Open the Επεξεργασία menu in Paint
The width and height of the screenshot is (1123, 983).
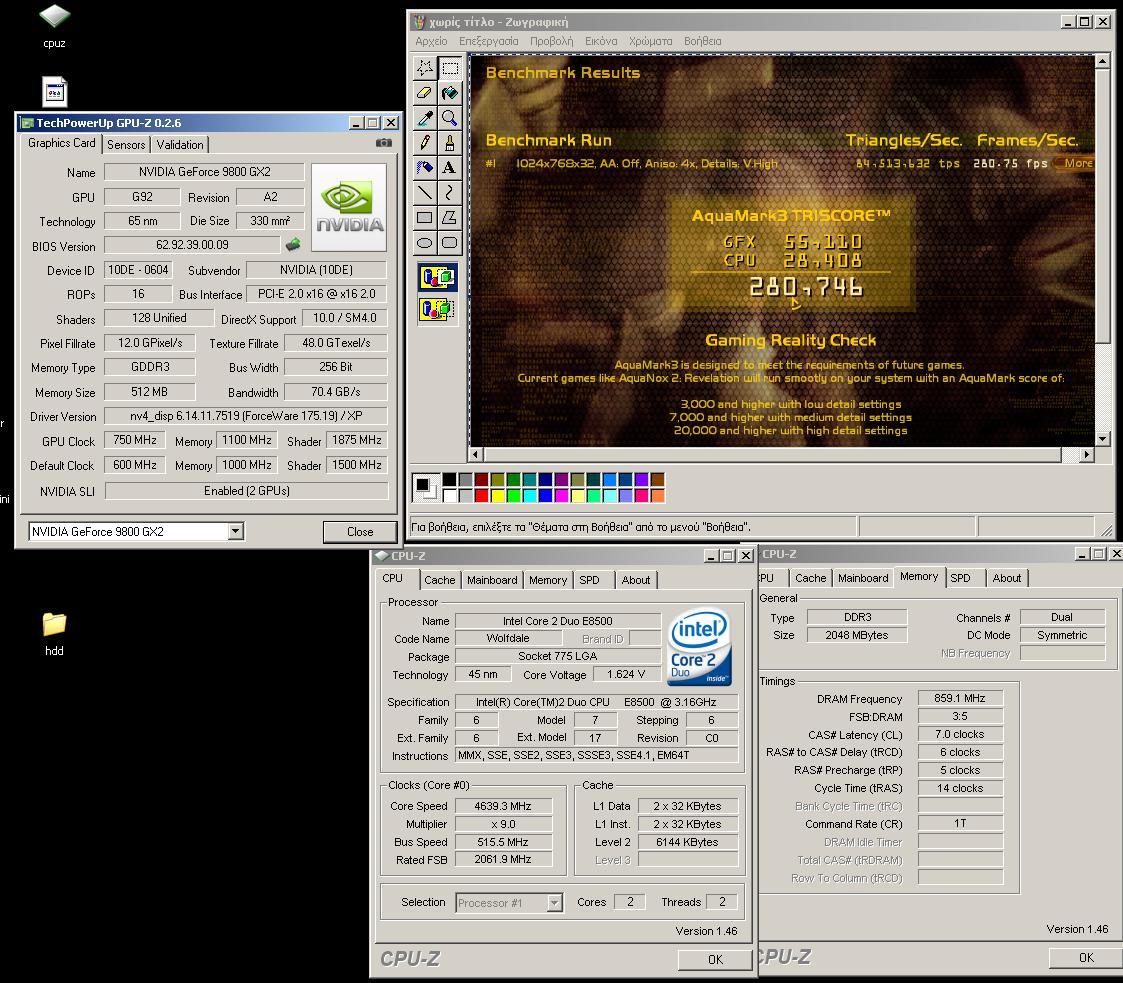(x=488, y=41)
